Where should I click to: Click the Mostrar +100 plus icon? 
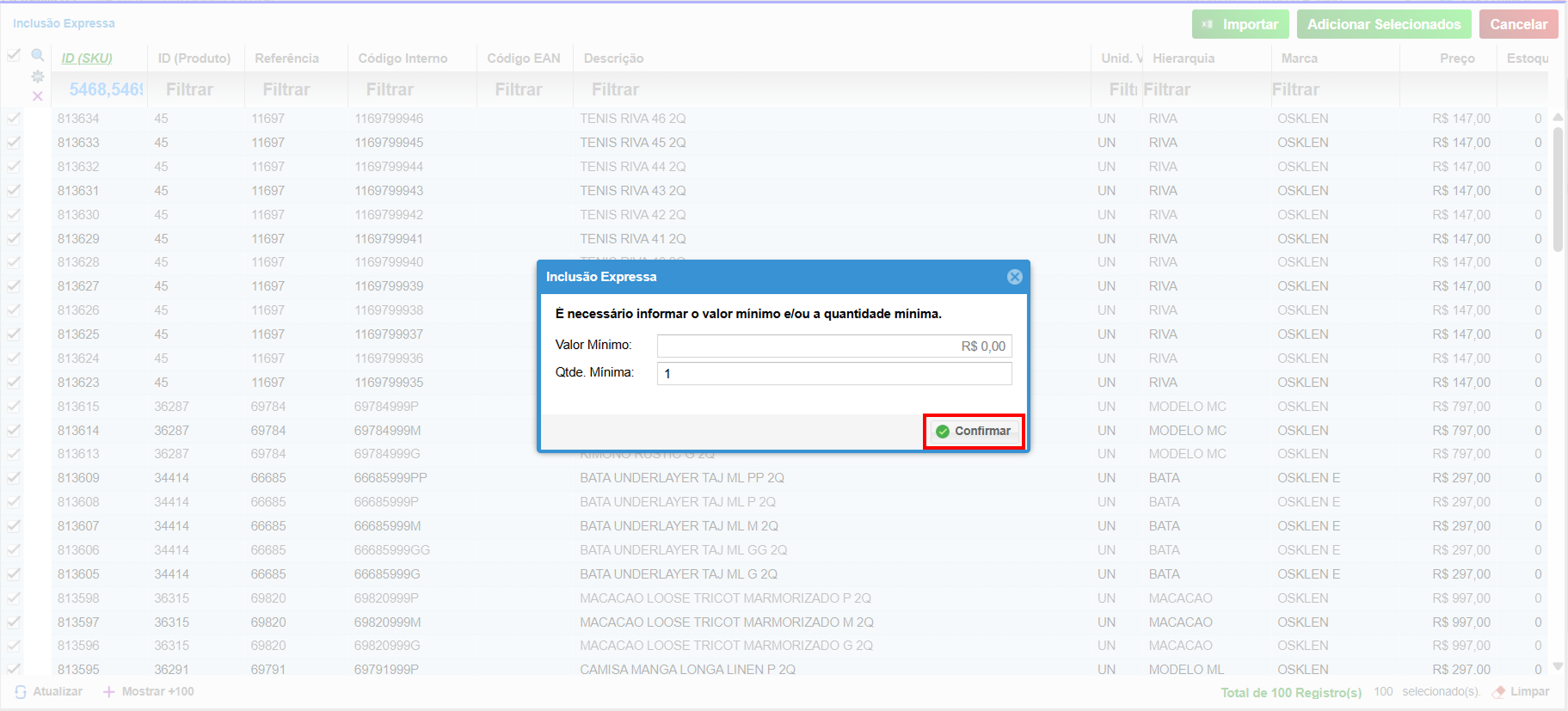[x=109, y=692]
